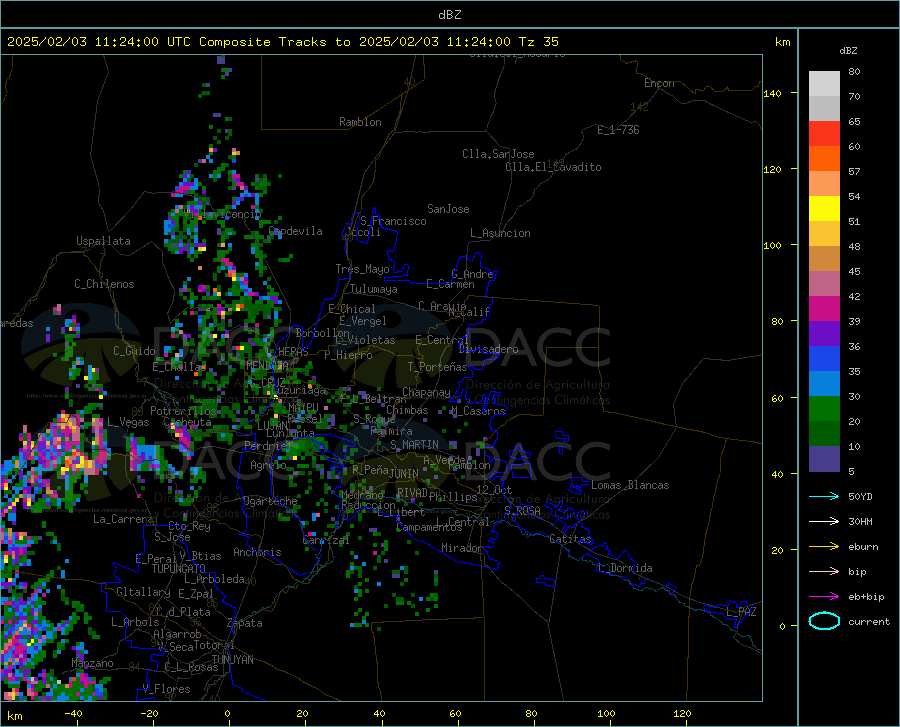Click the 'Divisadero' map label
The width and height of the screenshot is (900, 727).
click(x=488, y=349)
